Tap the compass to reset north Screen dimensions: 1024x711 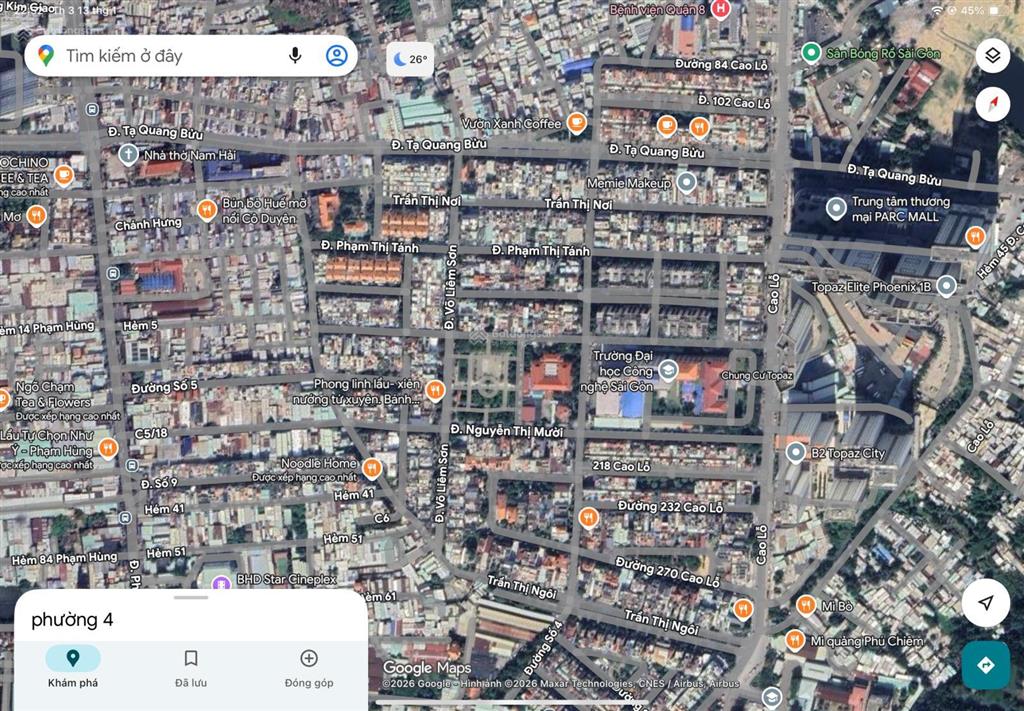click(992, 104)
